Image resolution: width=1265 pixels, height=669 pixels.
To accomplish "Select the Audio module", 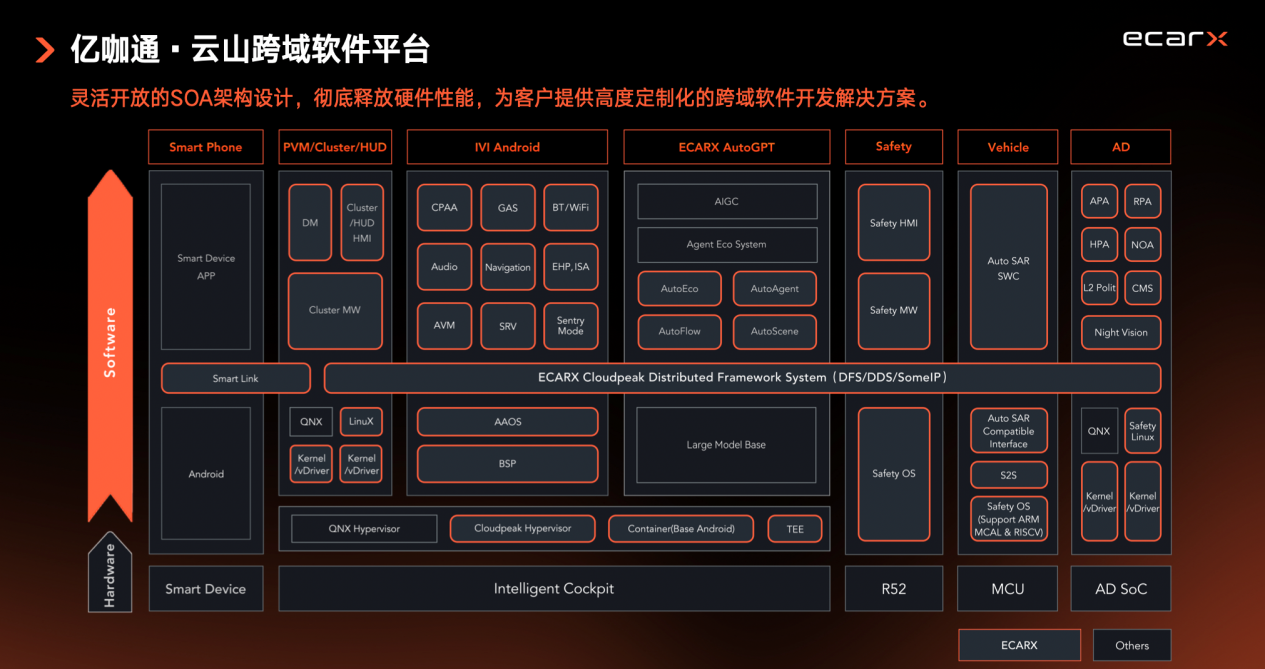I will [x=444, y=267].
